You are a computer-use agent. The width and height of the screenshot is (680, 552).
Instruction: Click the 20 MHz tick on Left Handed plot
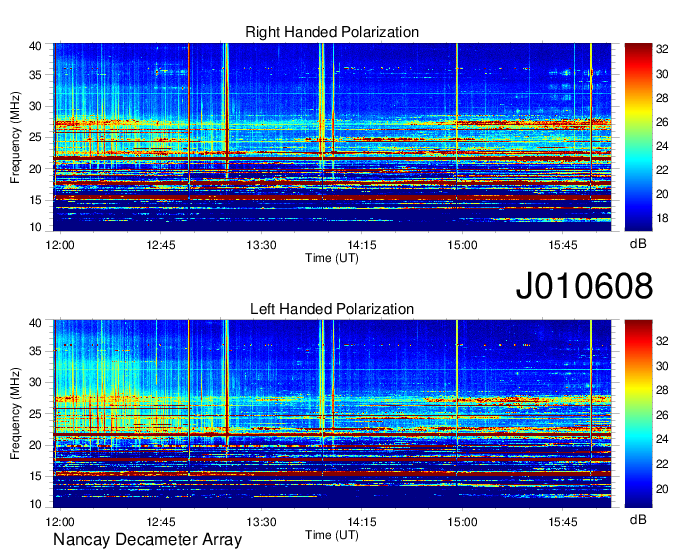point(35,445)
